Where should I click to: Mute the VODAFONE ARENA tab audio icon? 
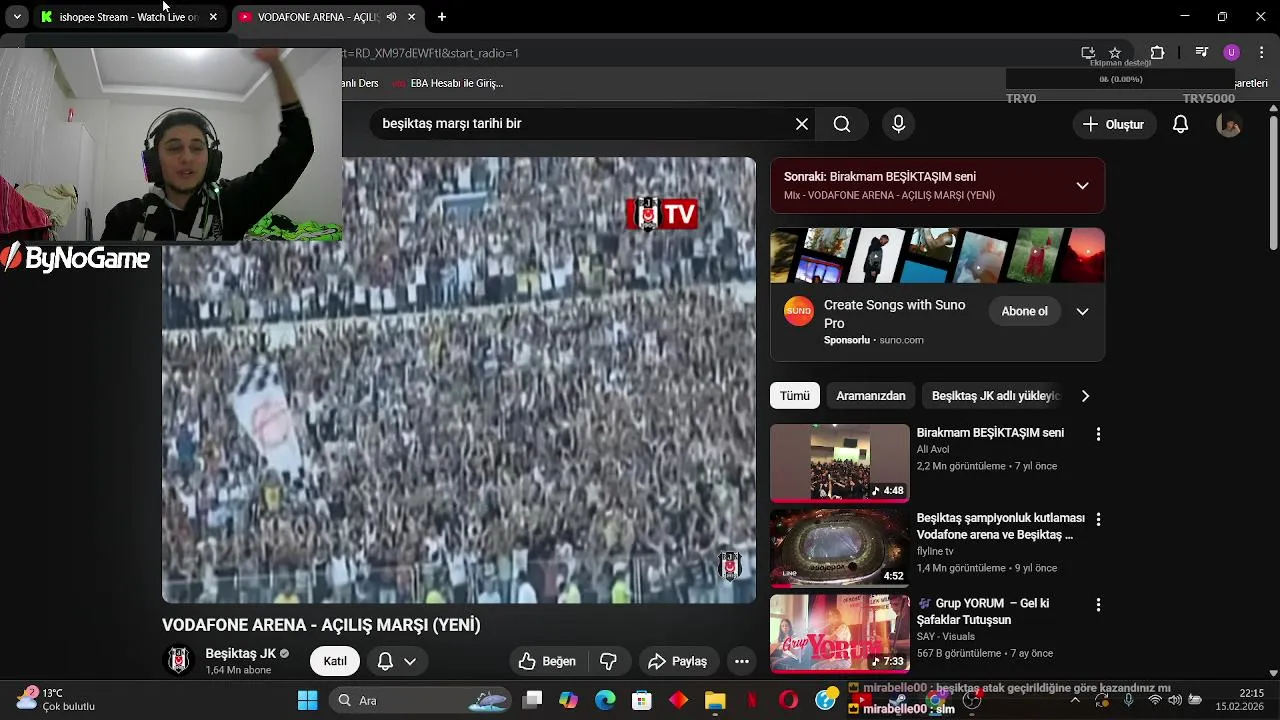tap(391, 17)
